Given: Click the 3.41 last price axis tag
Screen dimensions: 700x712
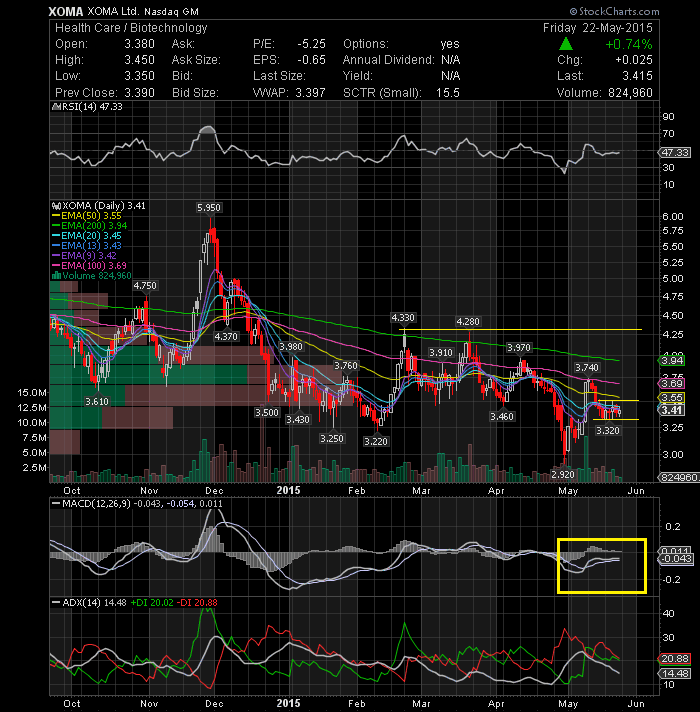Looking at the screenshot, I should click(x=671, y=410).
